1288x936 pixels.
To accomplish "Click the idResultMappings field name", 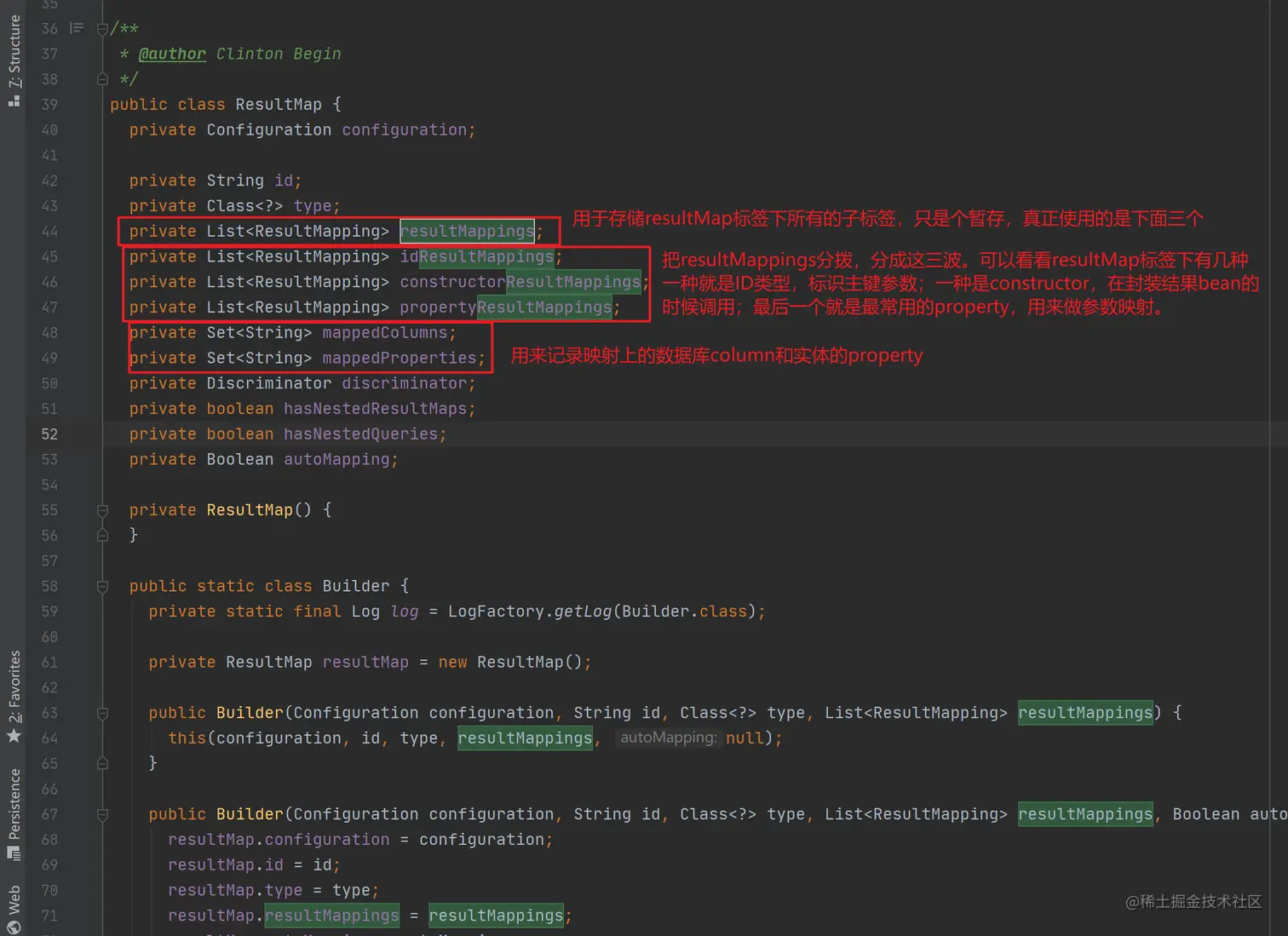I will click(477, 256).
